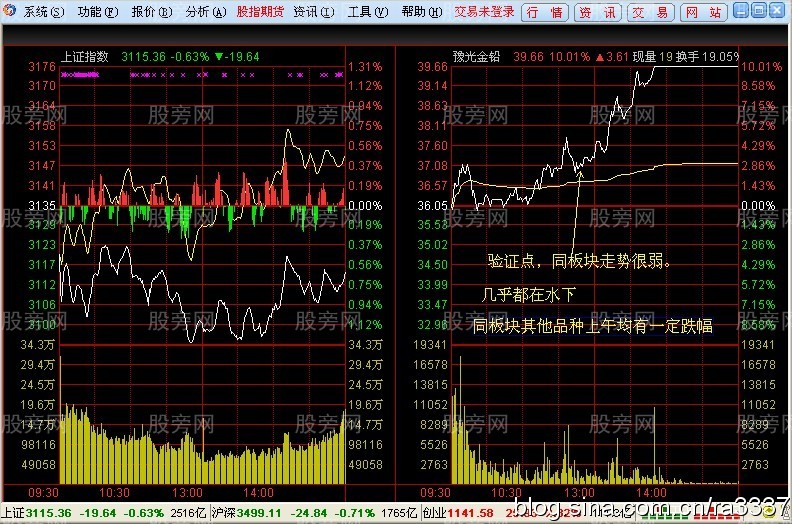The width and height of the screenshot is (792, 524).
Task: Click the 8.58% red percent label
Action: tap(758, 86)
